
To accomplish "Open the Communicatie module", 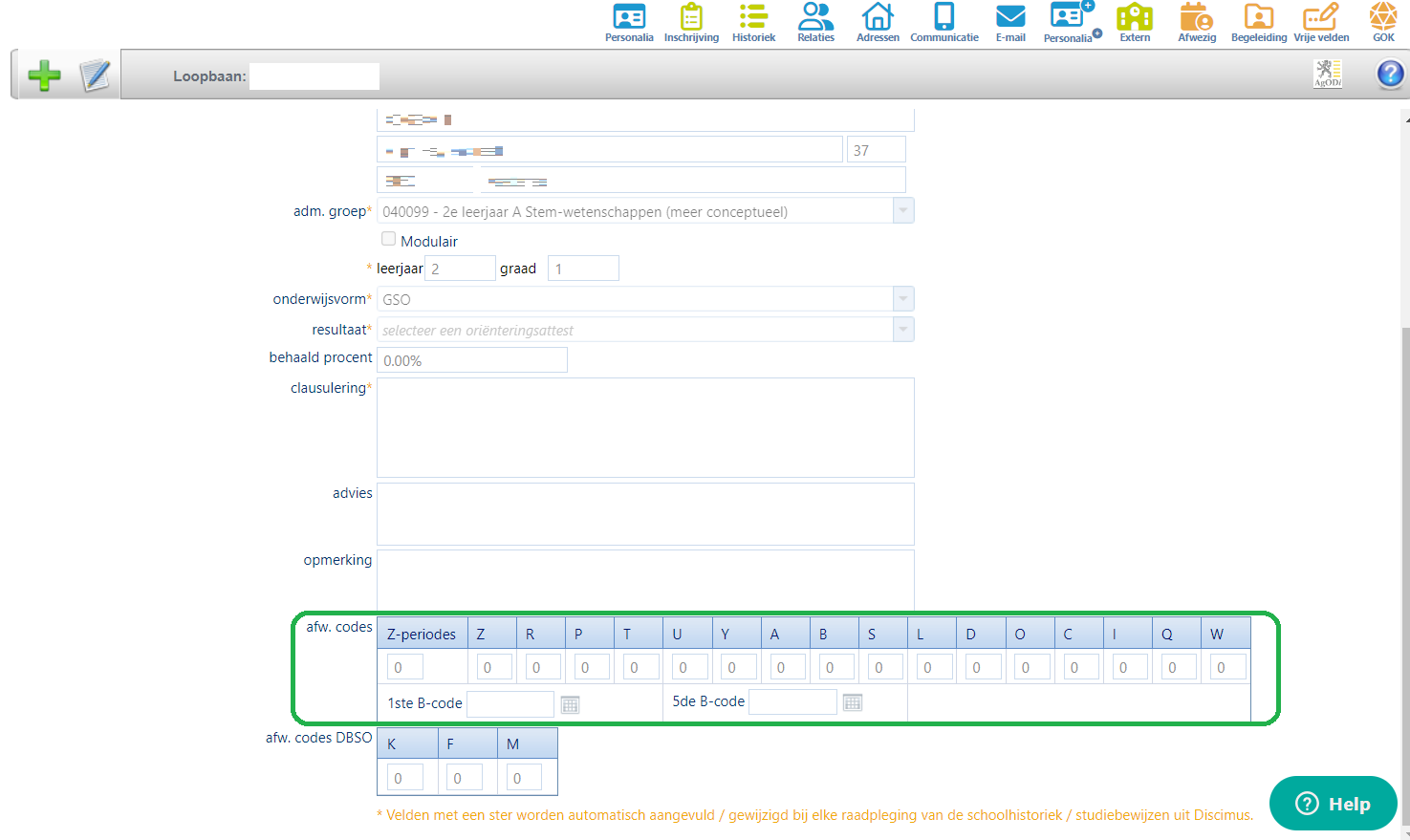I will click(x=944, y=16).
